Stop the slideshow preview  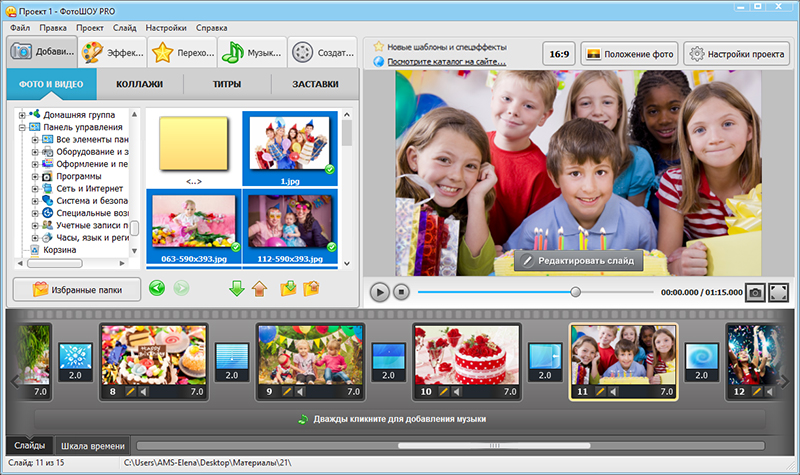[402, 292]
